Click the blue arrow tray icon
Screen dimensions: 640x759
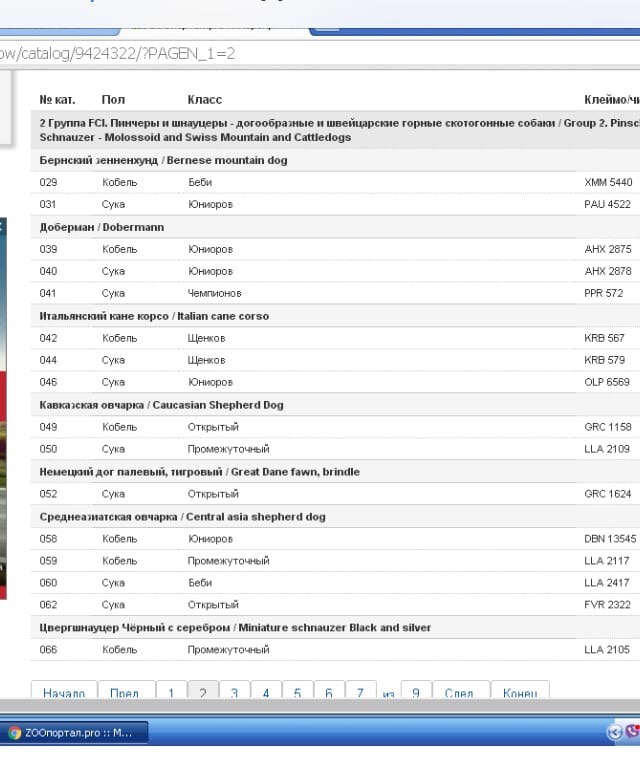pyautogui.click(x=616, y=732)
